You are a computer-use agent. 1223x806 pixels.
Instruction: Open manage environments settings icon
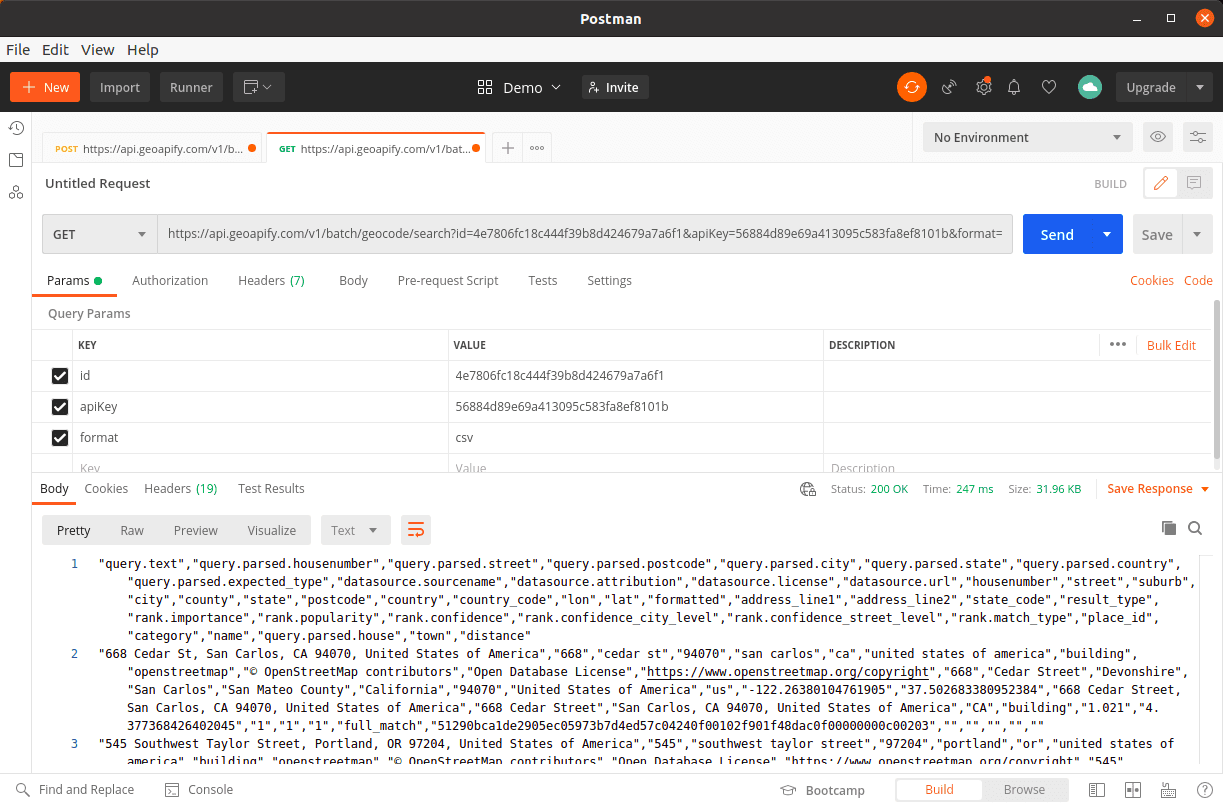click(x=1197, y=137)
